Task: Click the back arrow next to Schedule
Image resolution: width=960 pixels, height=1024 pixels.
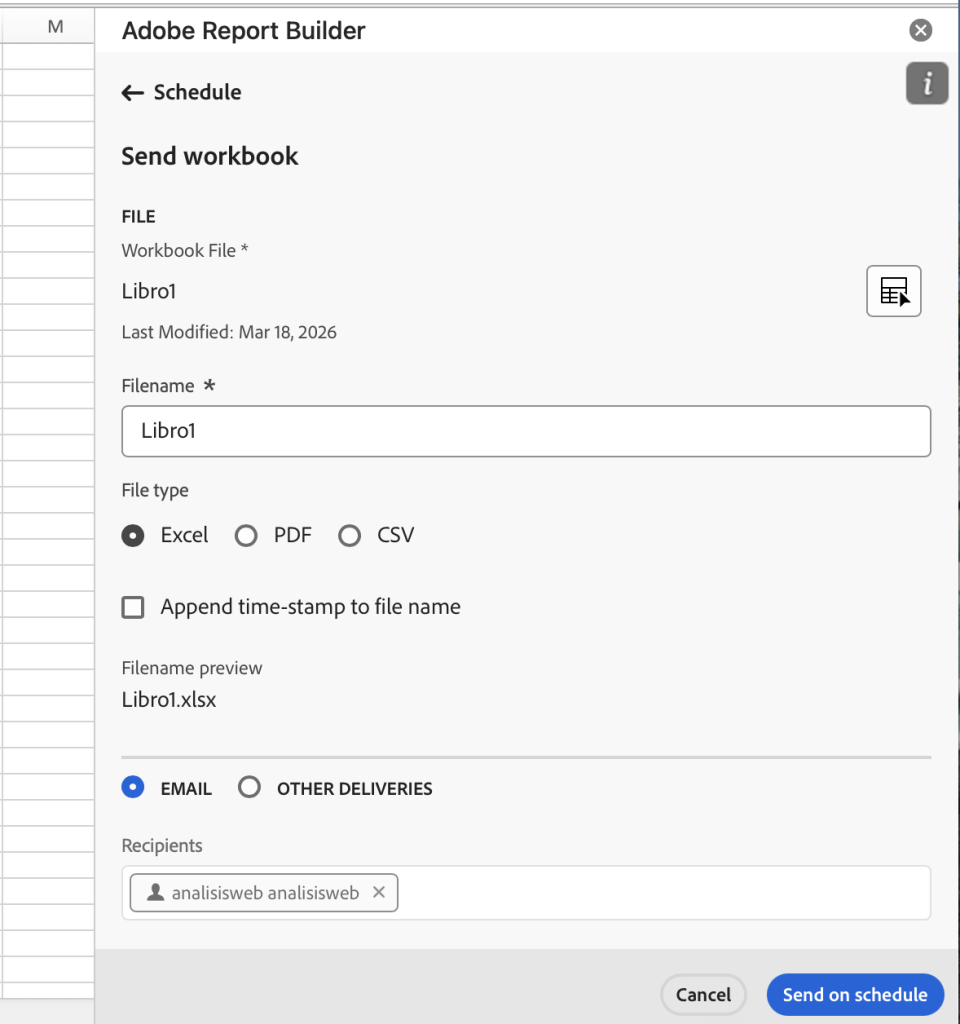Action: 132,92
